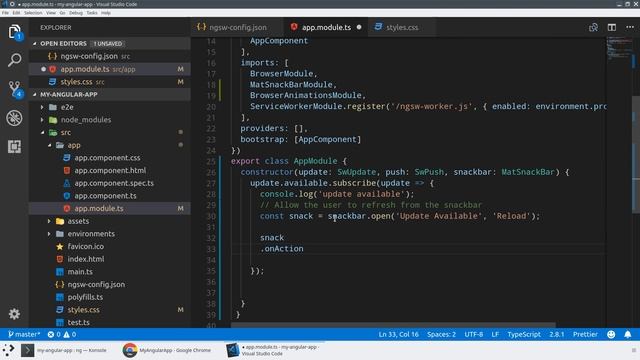Click TypeScript version 2.8.1

(557, 334)
